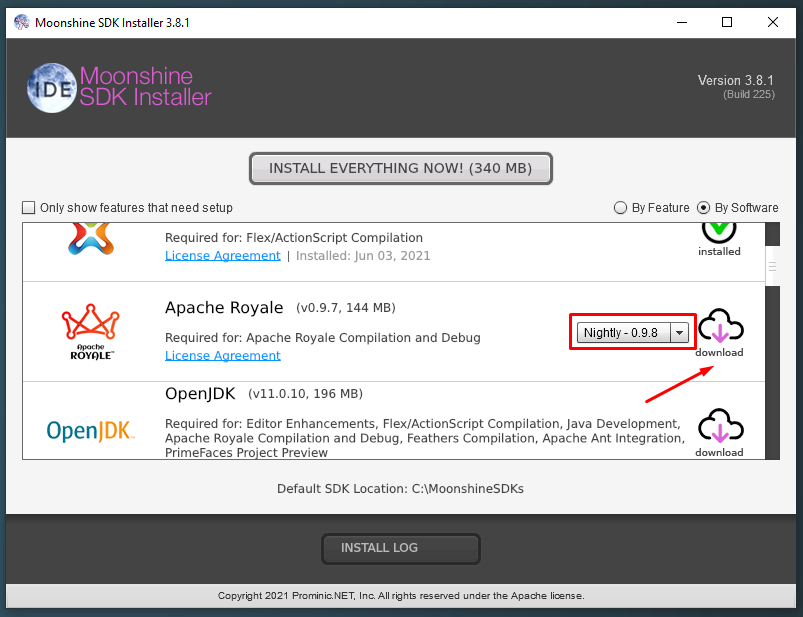Click the OpenJDK logo
Viewport: 803px width, 617px height.
tap(90, 431)
